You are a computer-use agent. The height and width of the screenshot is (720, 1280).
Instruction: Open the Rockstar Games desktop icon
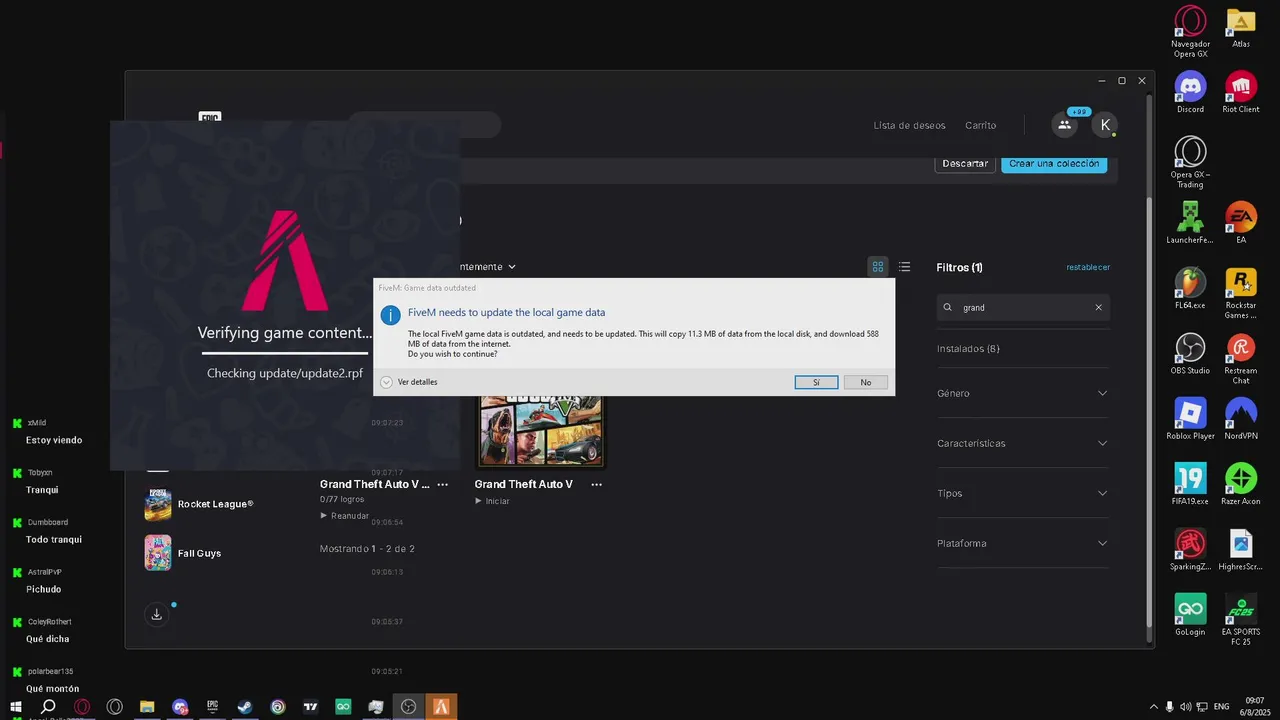click(x=1241, y=293)
